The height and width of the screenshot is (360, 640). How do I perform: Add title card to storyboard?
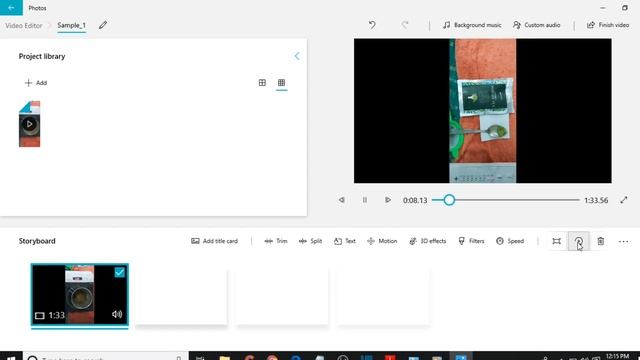(214, 241)
